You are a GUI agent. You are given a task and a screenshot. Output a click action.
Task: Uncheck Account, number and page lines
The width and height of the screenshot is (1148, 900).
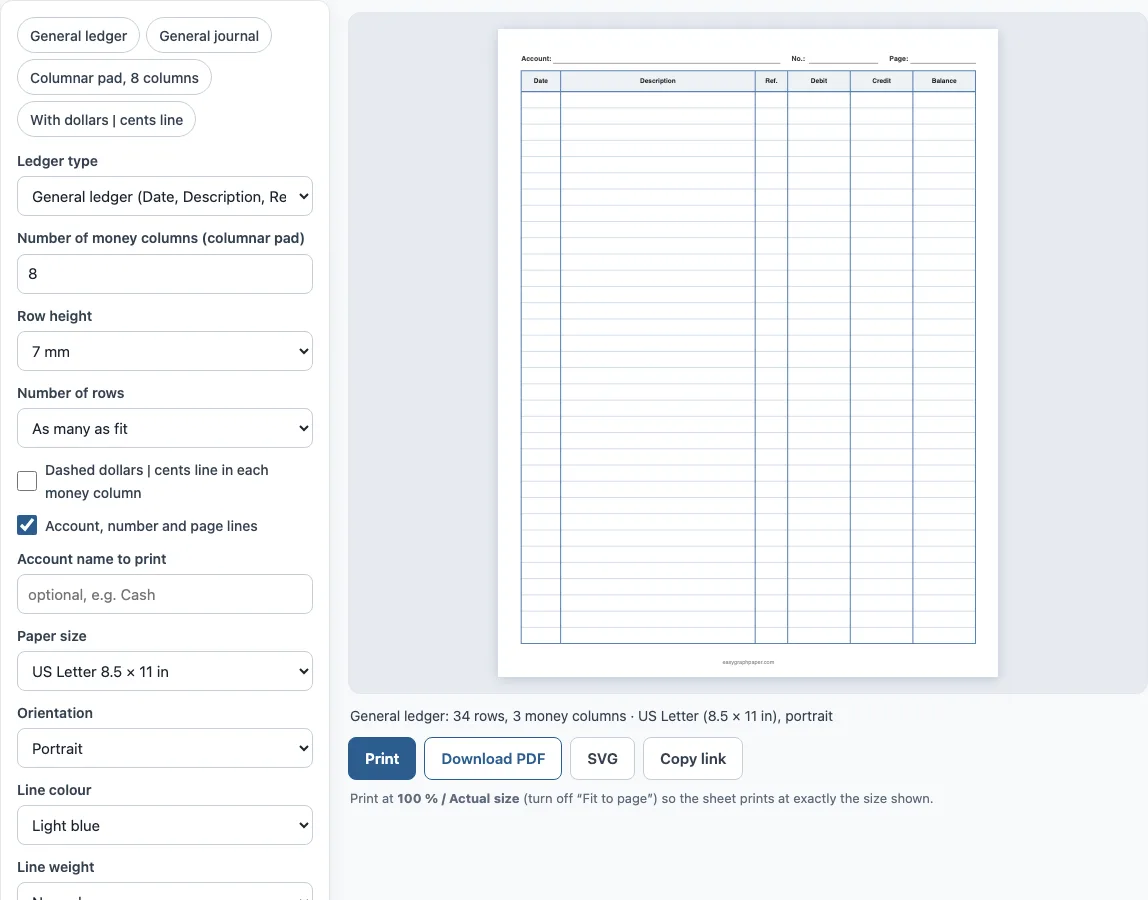tap(27, 525)
